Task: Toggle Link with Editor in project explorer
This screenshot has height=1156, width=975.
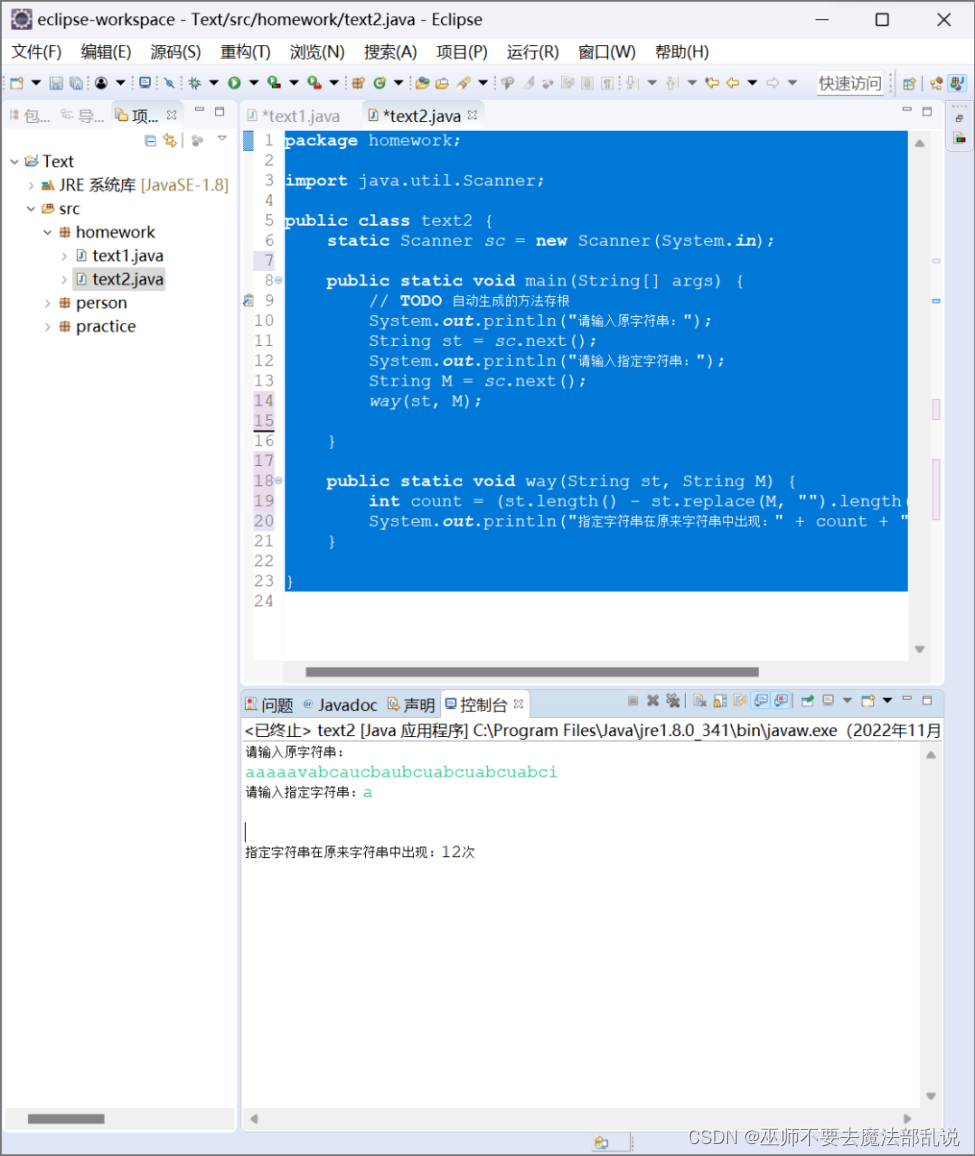Action: (x=170, y=140)
